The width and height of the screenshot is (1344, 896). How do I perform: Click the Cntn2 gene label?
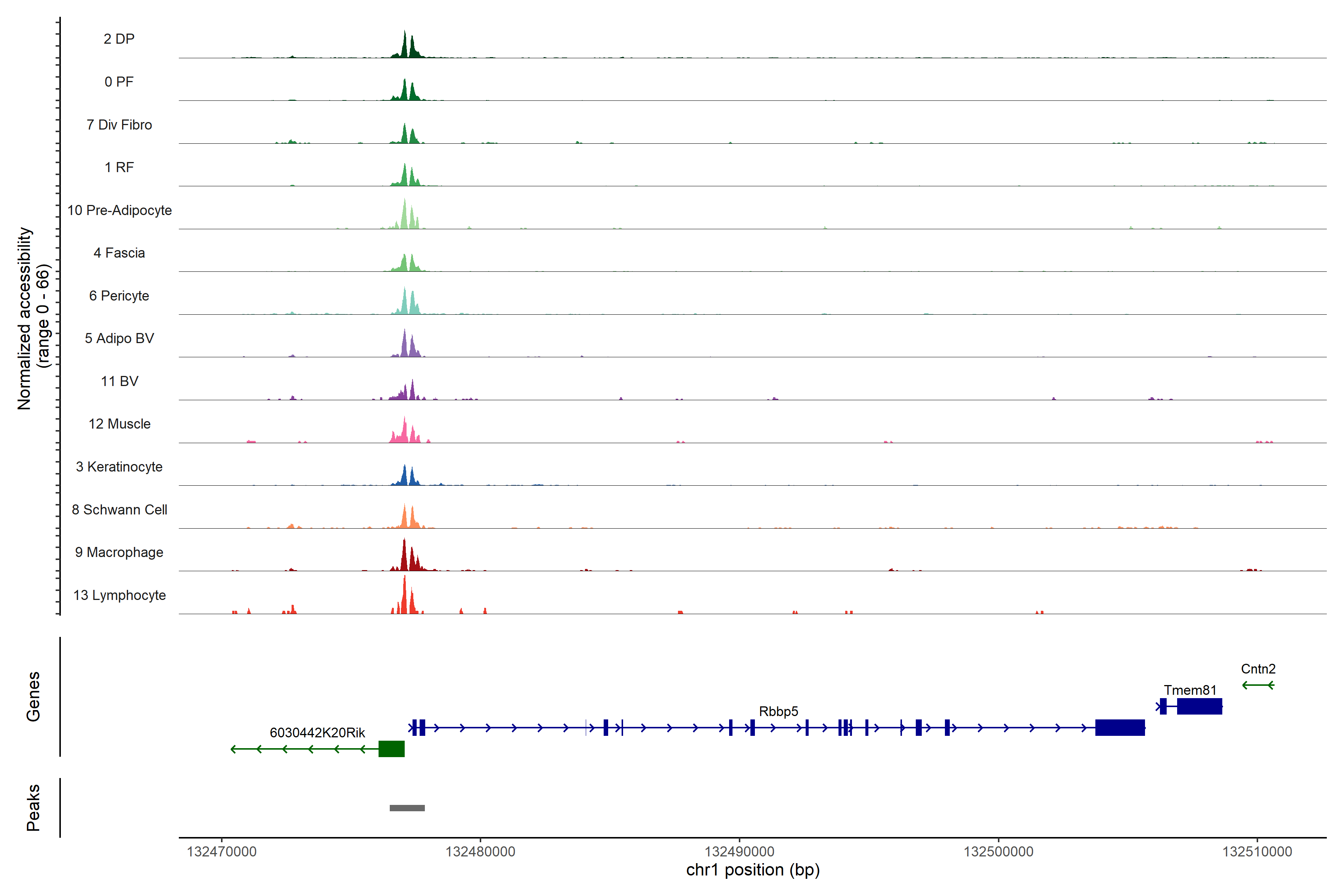[1258, 669]
